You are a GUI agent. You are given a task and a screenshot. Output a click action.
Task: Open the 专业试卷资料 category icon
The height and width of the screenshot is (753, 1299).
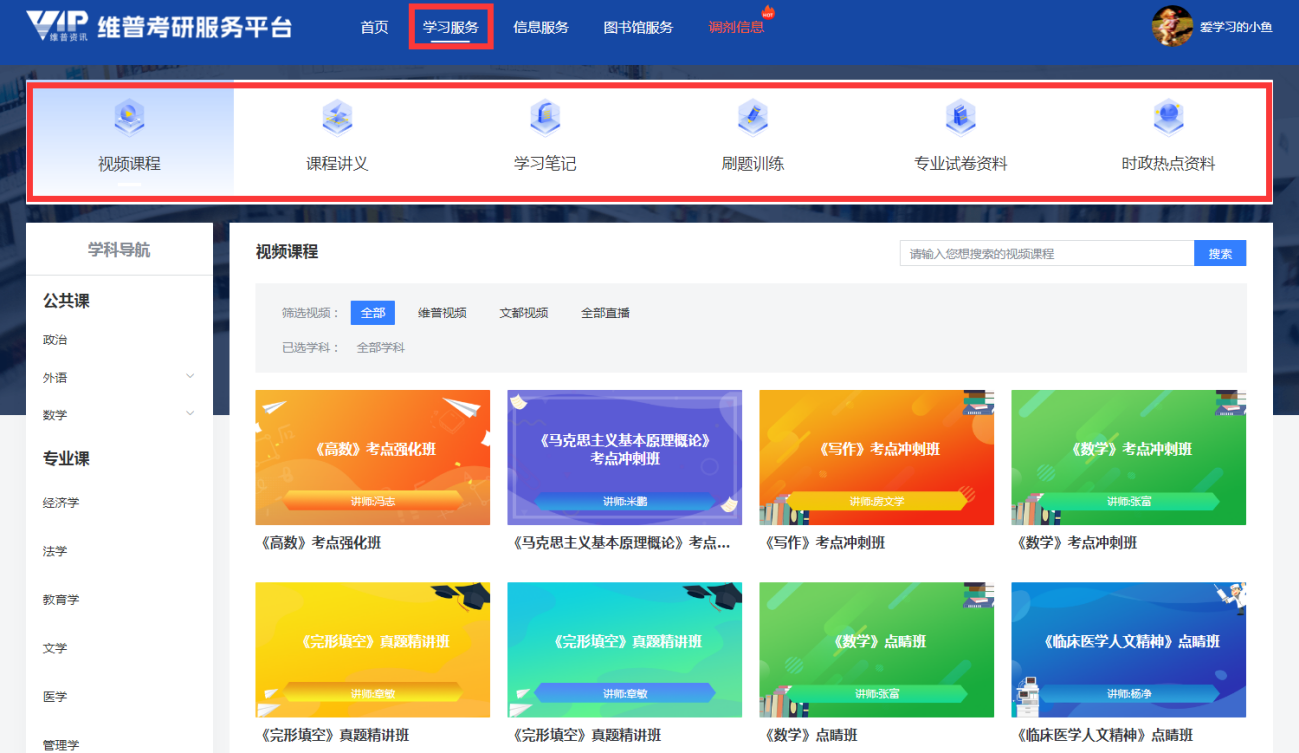coord(960,118)
